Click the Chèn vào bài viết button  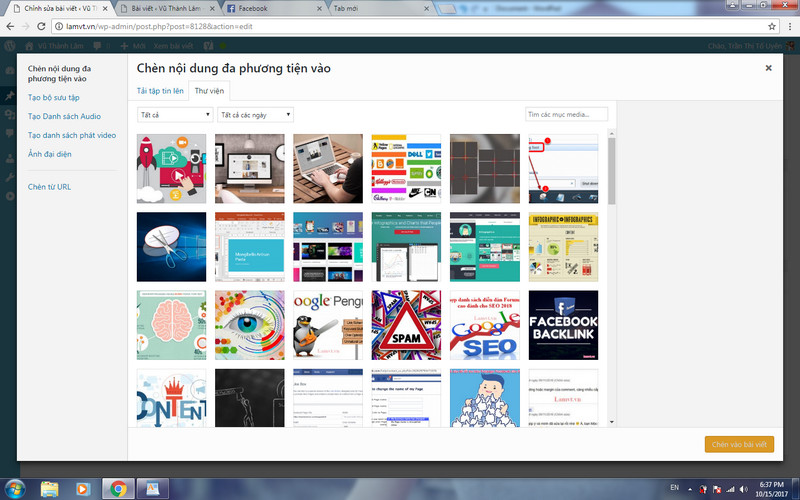[x=739, y=444]
